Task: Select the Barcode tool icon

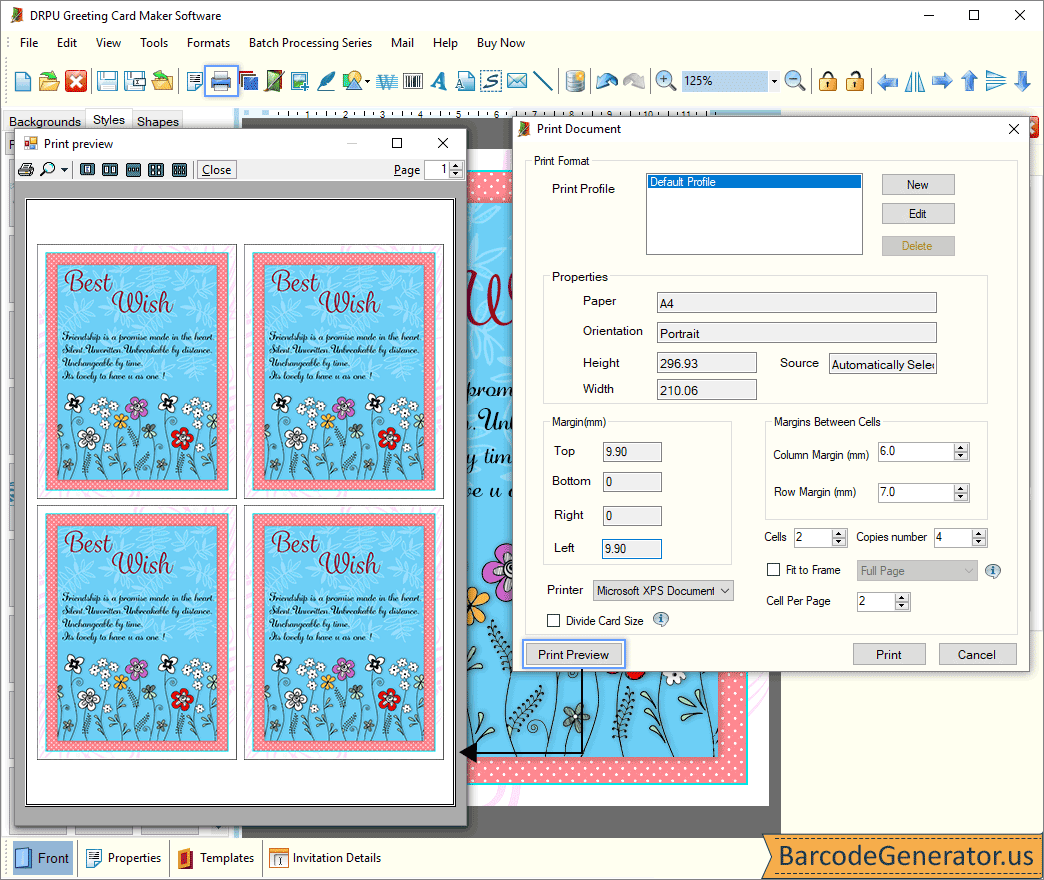Action: [x=413, y=81]
